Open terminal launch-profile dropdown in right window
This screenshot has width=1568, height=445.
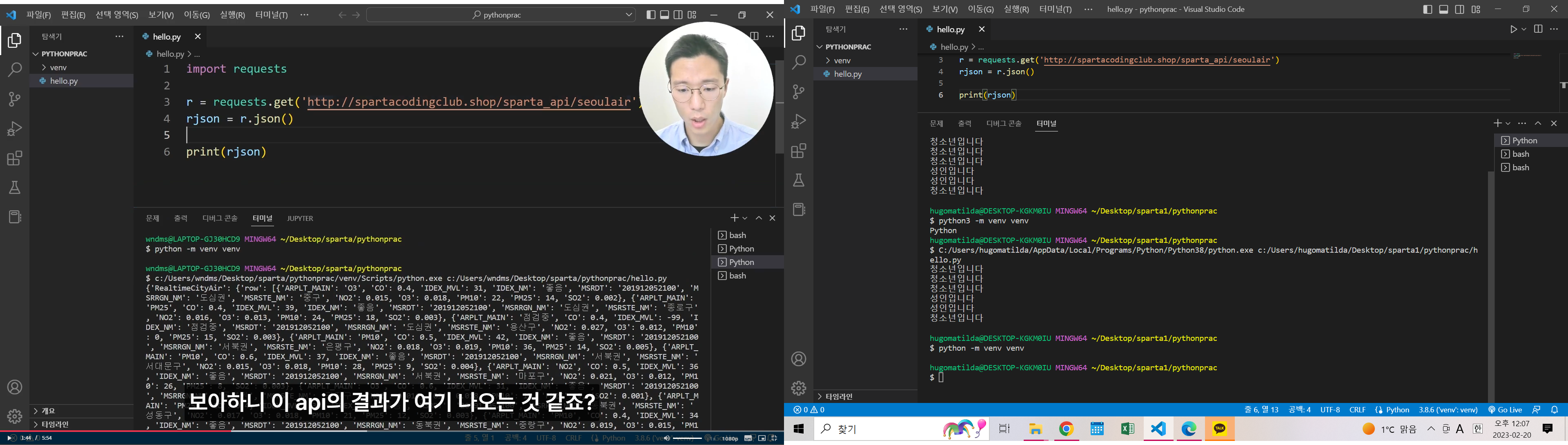pyautogui.click(x=1508, y=124)
